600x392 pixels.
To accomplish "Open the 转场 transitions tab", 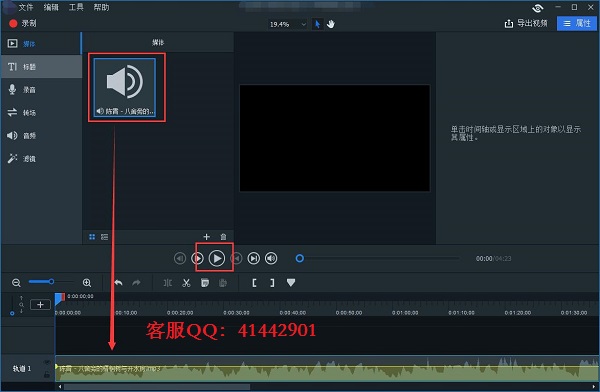I will coord(41,113).
